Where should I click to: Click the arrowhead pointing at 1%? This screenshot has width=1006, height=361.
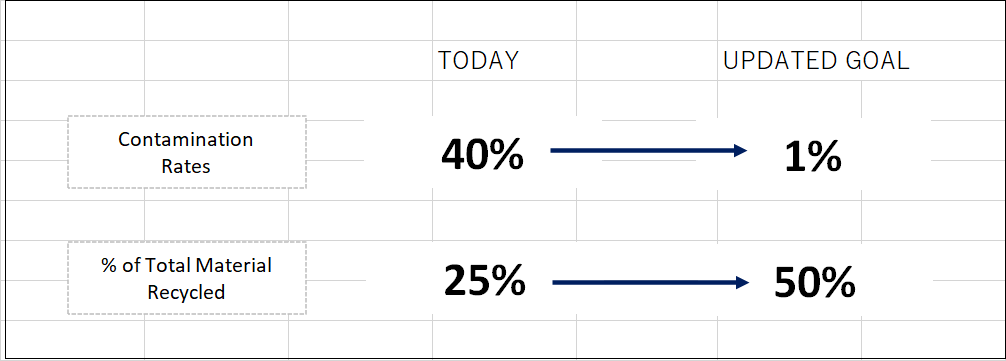741,151
